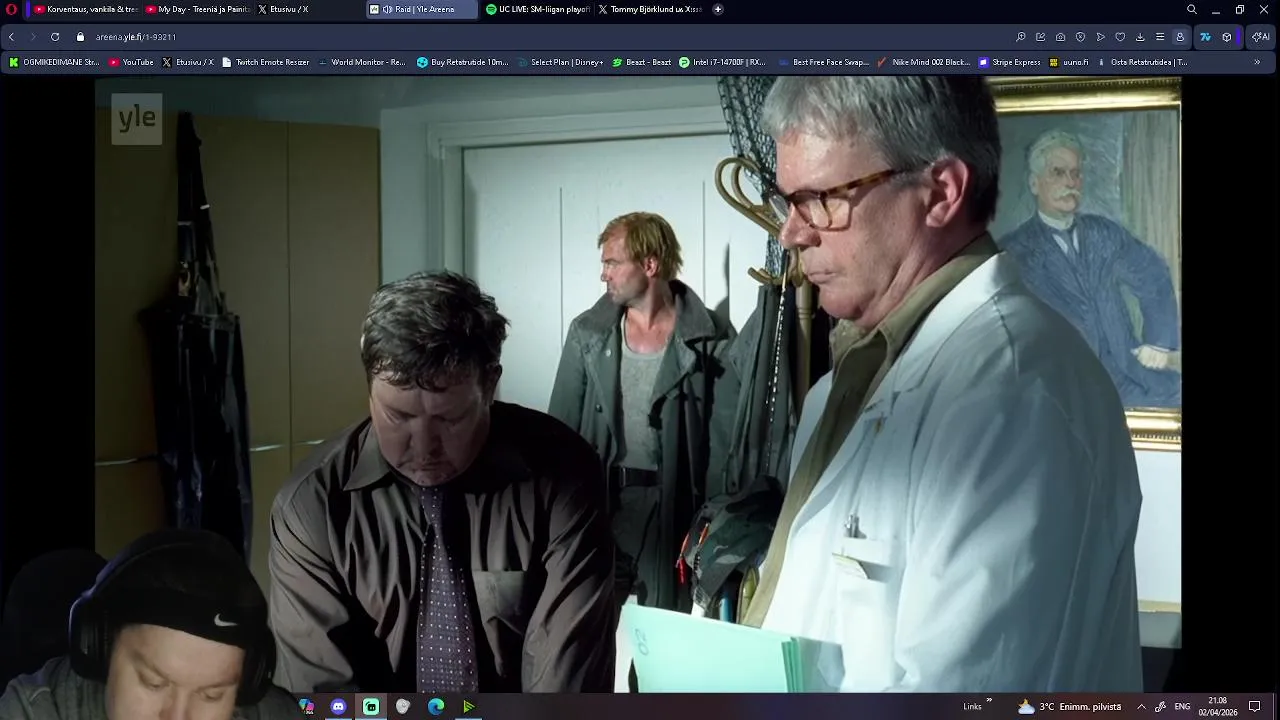Screen dimensions: 1280x720
Task: Open Microsoft Edge from the taskbar
Action: pos(436,707)
